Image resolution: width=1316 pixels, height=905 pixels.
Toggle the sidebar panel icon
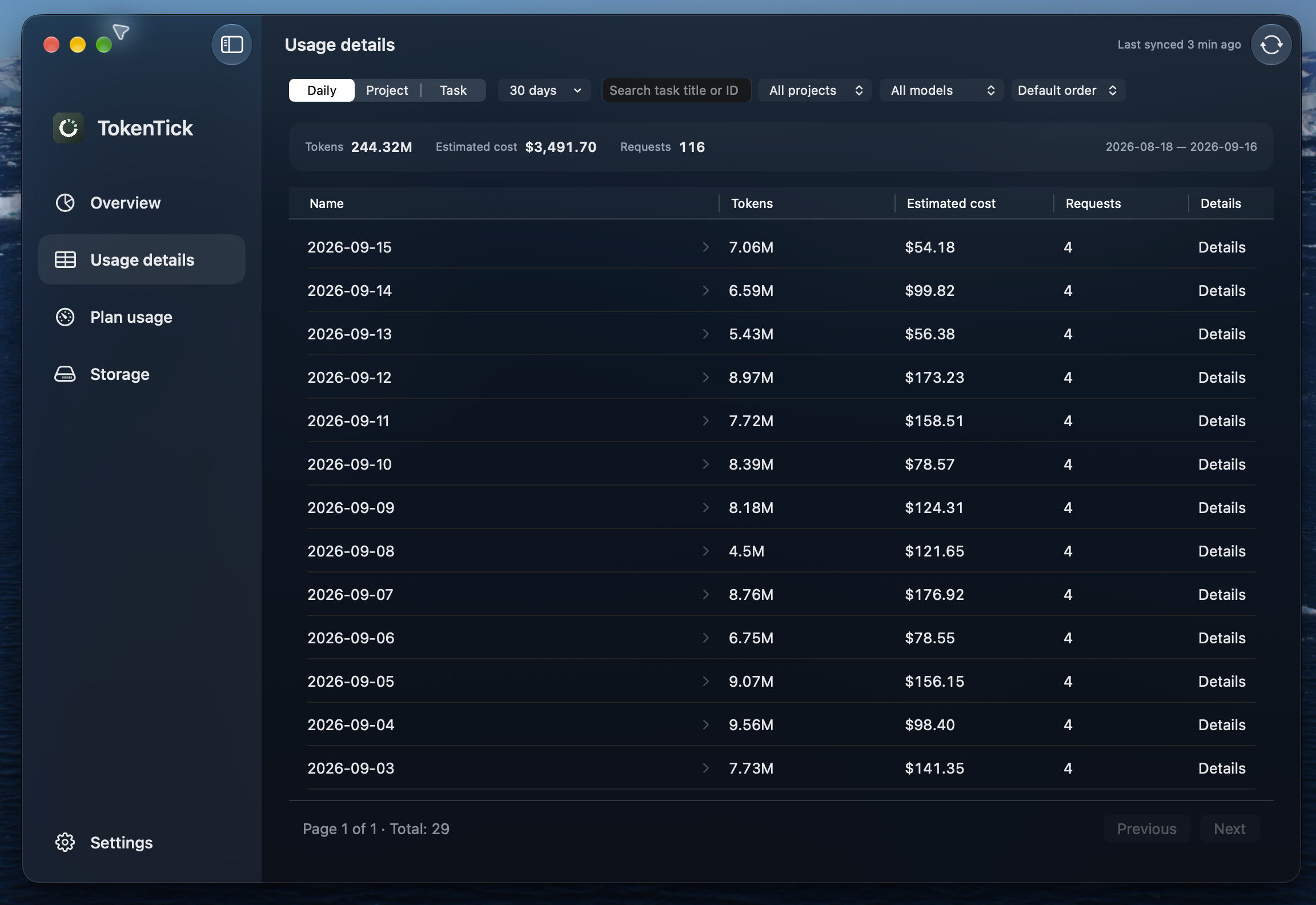coord(232,45)
